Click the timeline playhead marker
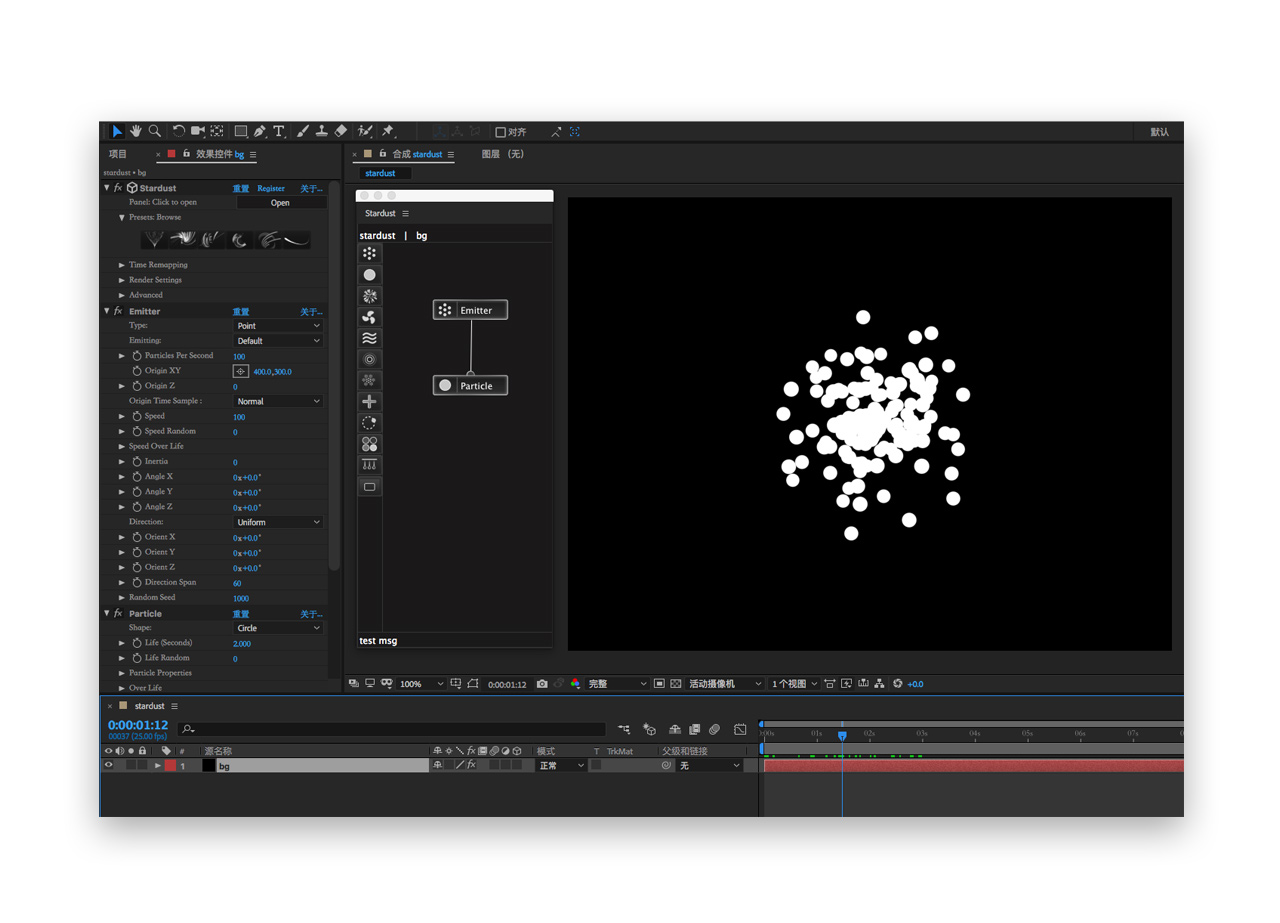Screen dimensions: 1280x923 (842, 735)
